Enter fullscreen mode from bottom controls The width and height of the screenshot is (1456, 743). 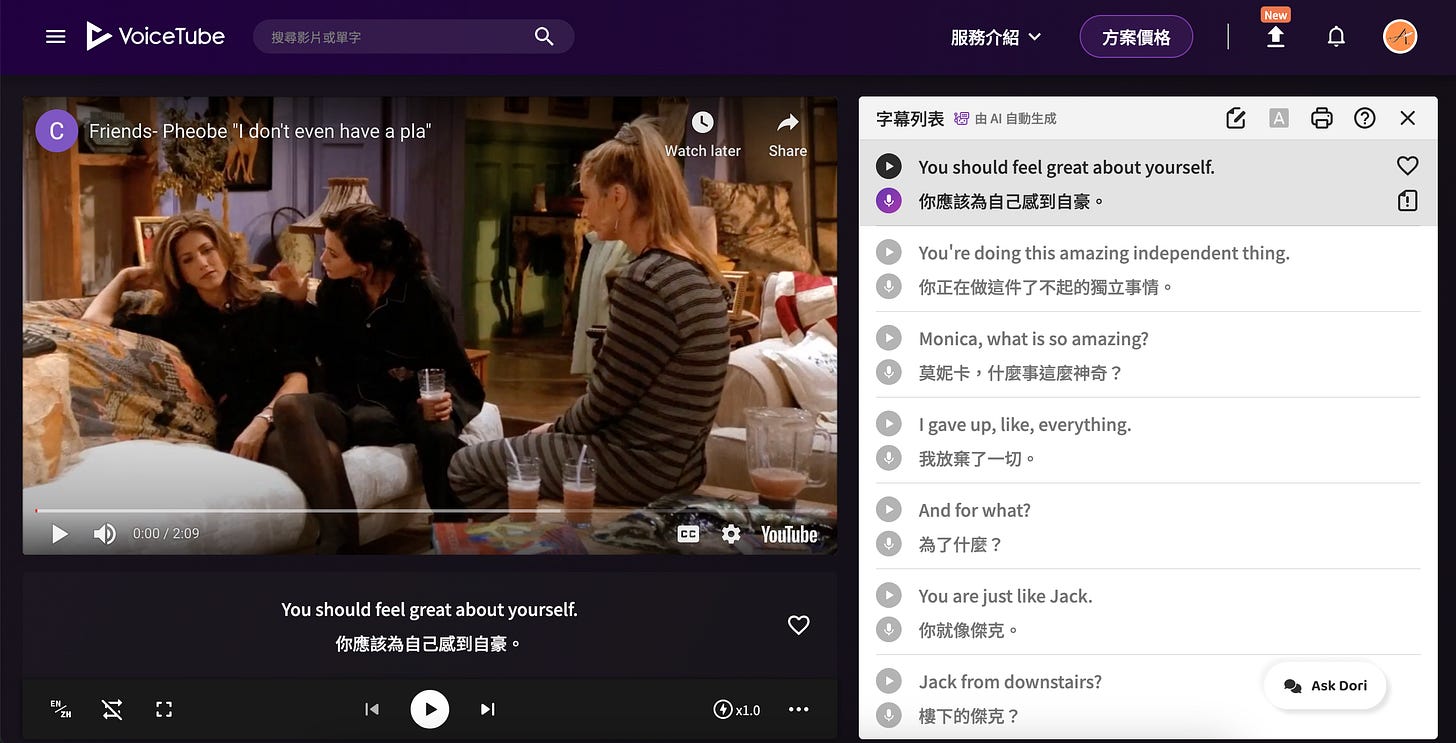tap(164, 709)
